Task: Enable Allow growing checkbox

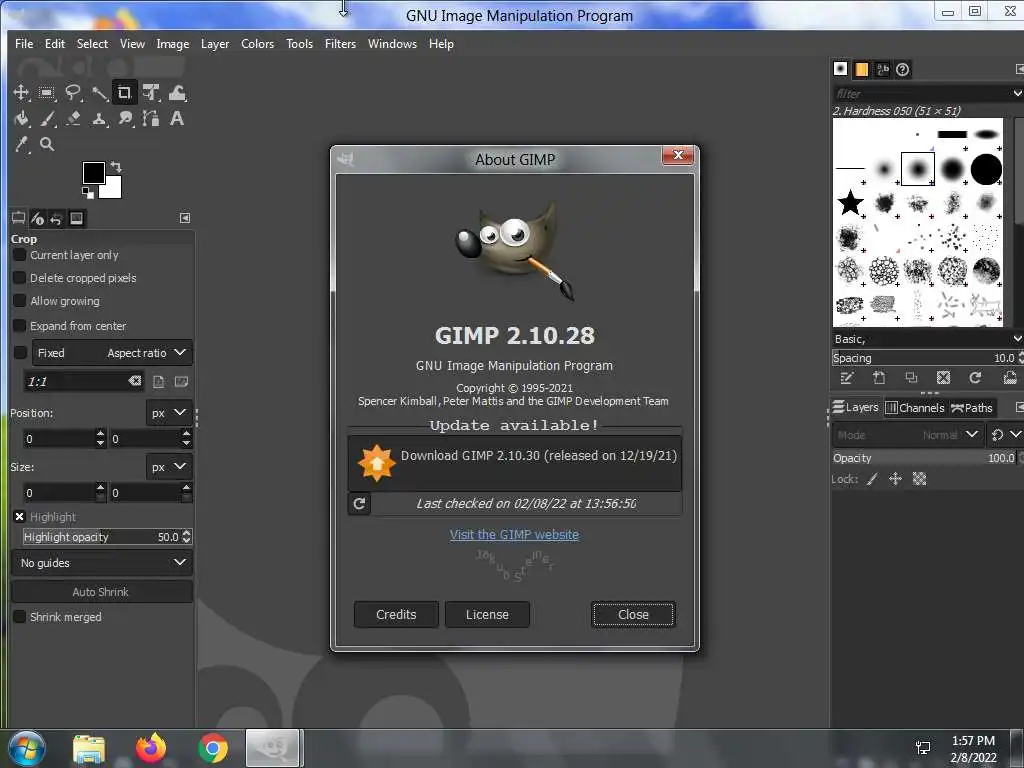Action: point(20,300)
